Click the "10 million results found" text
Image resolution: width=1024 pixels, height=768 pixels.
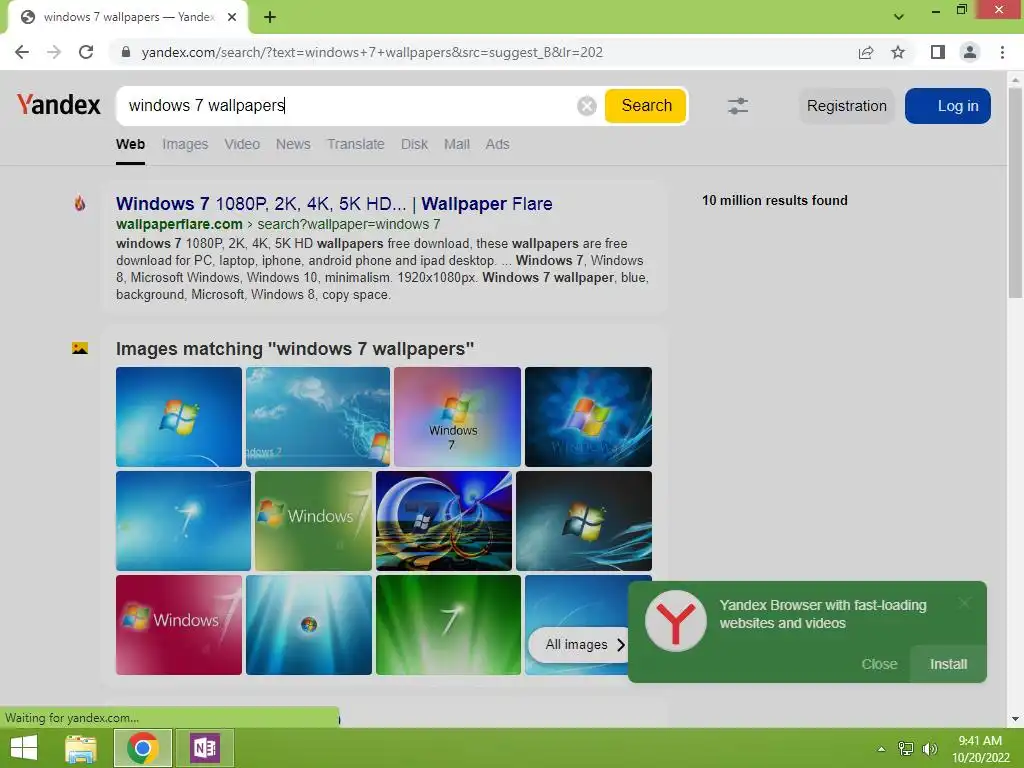tap(775, 200)
